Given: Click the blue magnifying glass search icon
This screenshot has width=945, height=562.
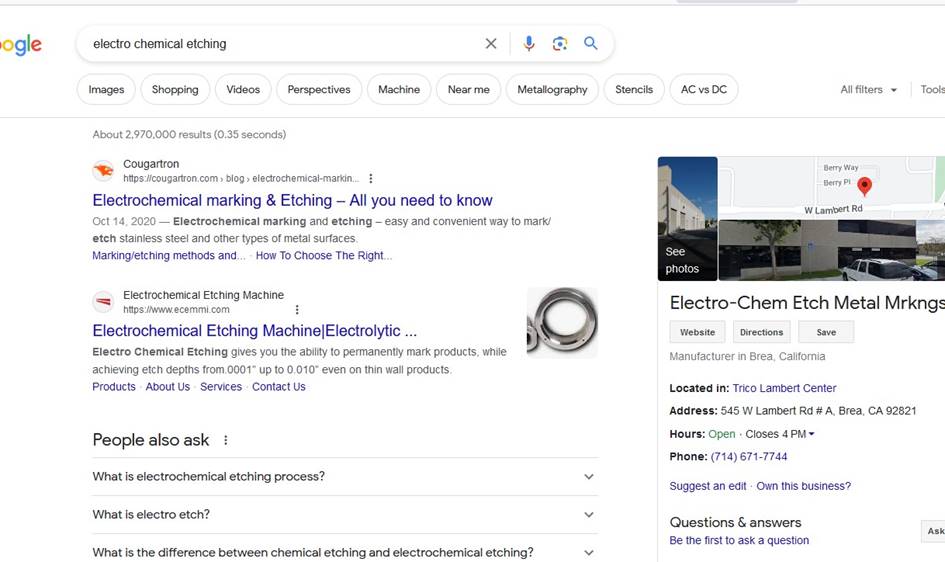Looking at the screenshot, I should [x=591, y=43].
